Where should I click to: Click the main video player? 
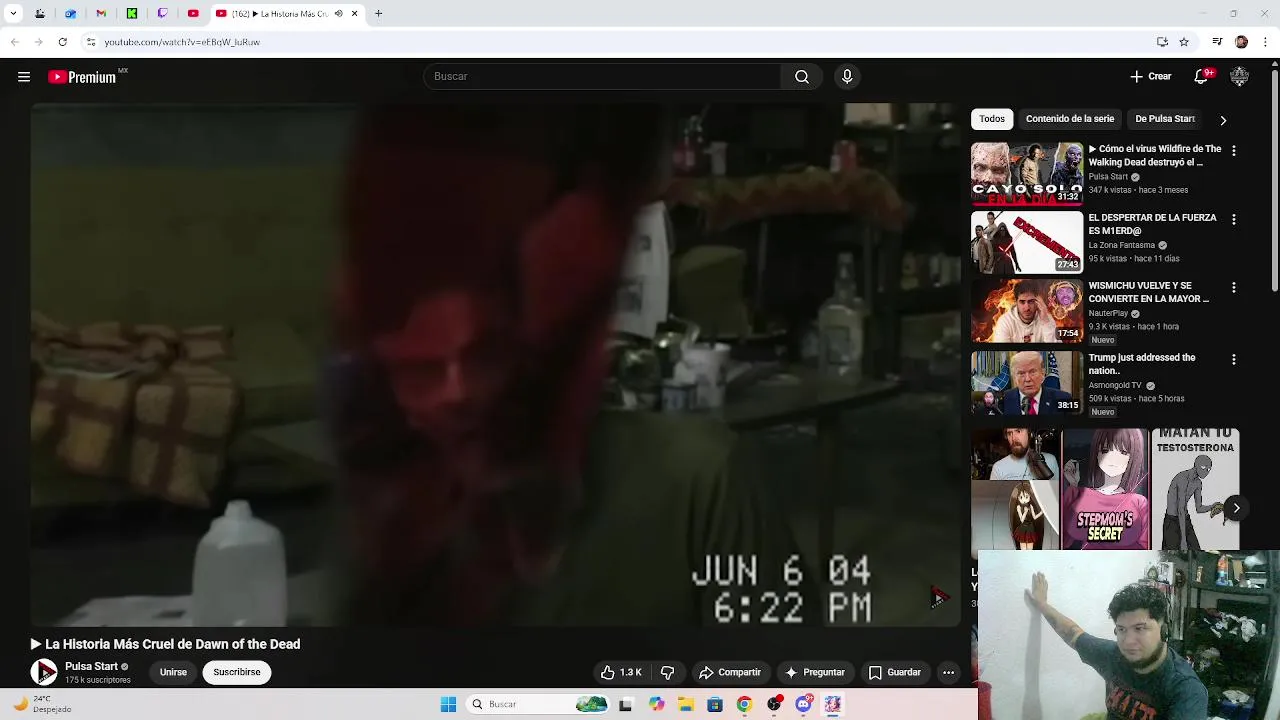[x=495, y=364]
